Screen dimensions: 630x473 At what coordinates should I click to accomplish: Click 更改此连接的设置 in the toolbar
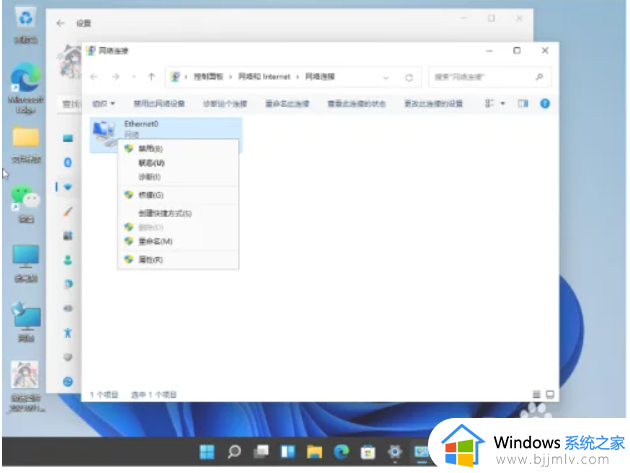(x=434, y=104)
